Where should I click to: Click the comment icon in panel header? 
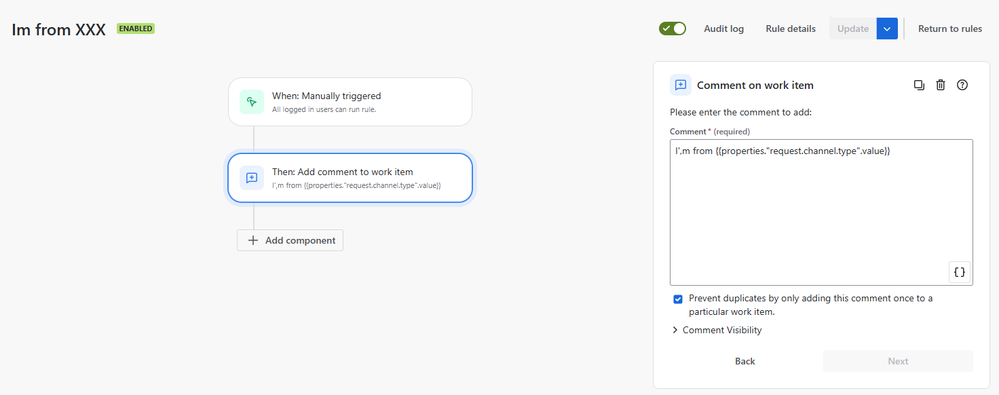tap(680, 85)
